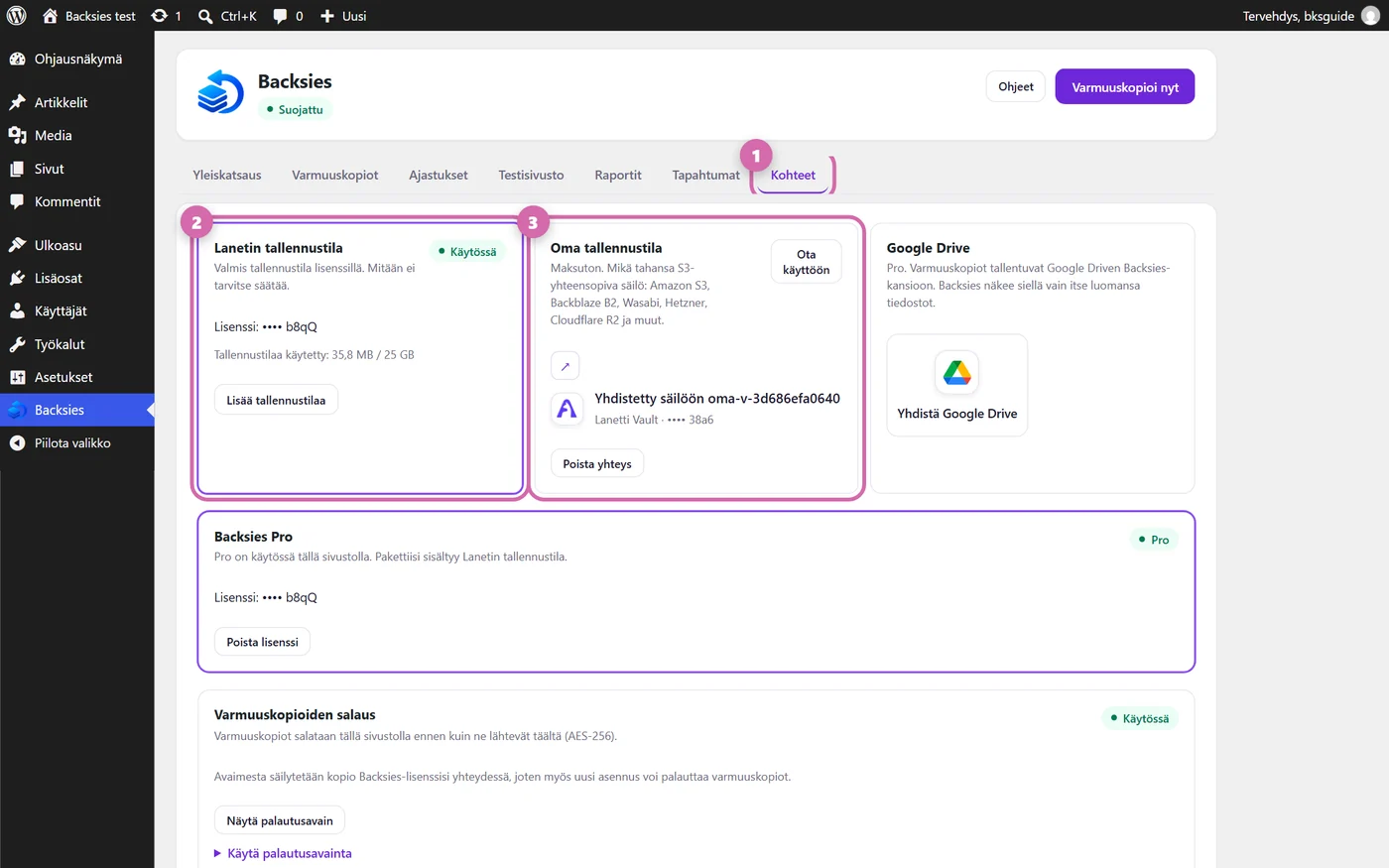Click the Työkalut wrench icon
1389x868 pixels.
(x=17, y=344)
